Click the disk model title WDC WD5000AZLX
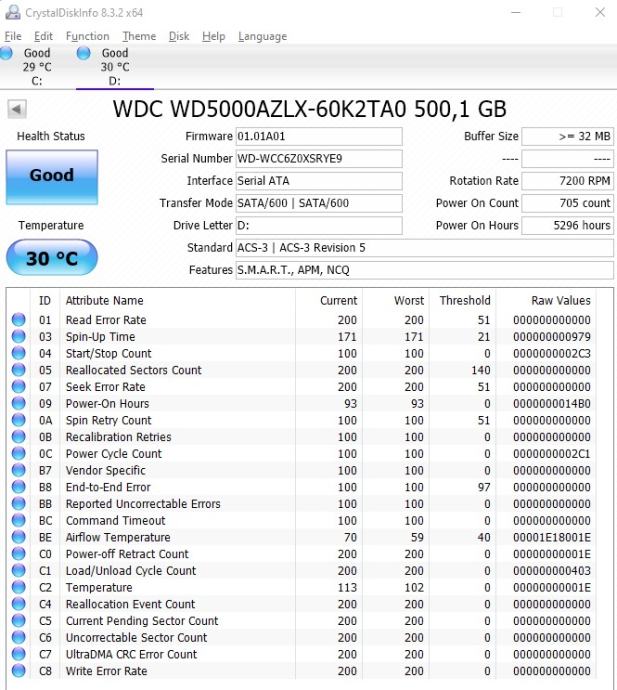The width and height of the screenshot is (617, 690). 309,109
